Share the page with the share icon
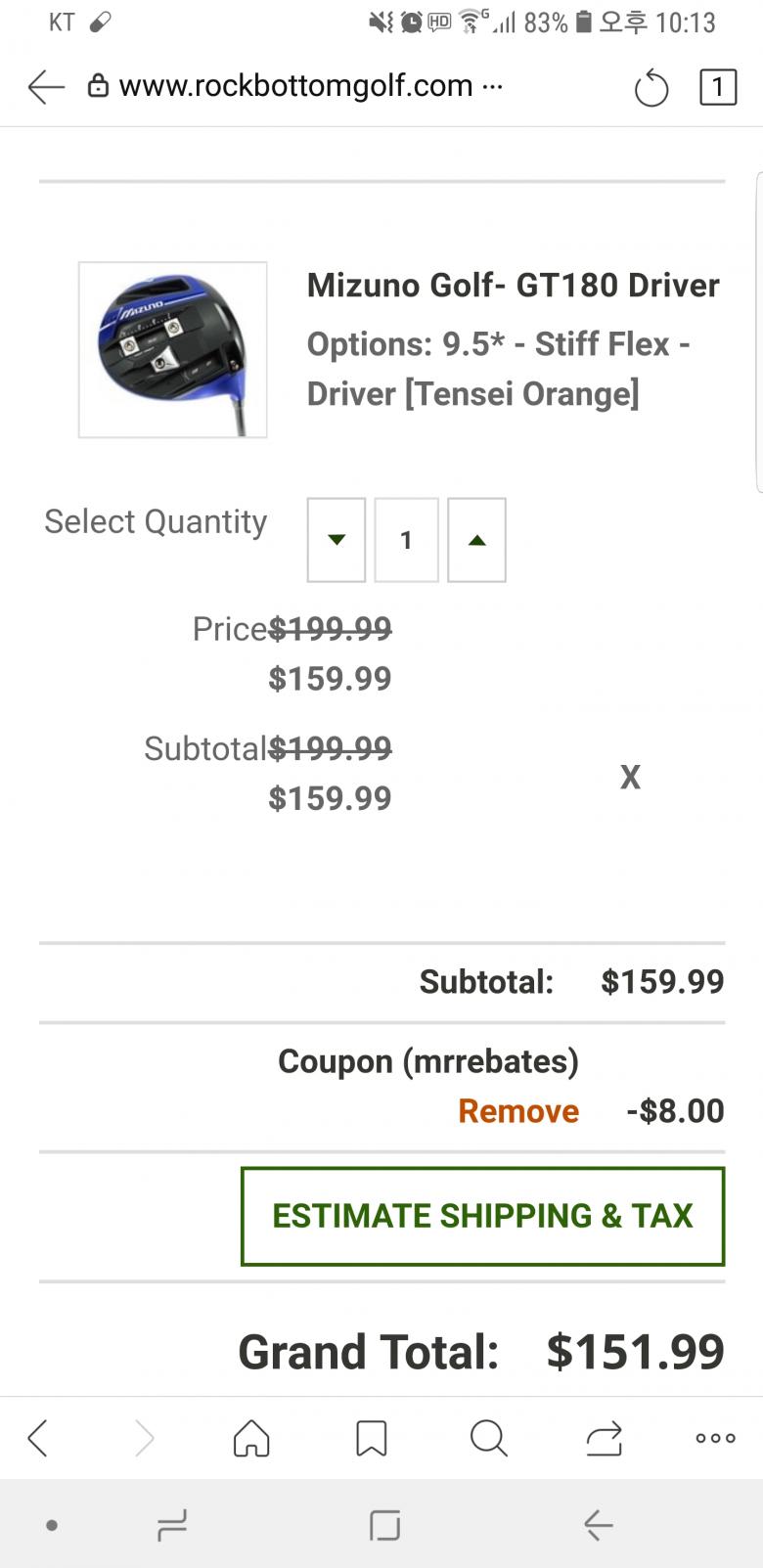The height and width of the screenshot is (1568, 763). tap(604, 1438)
